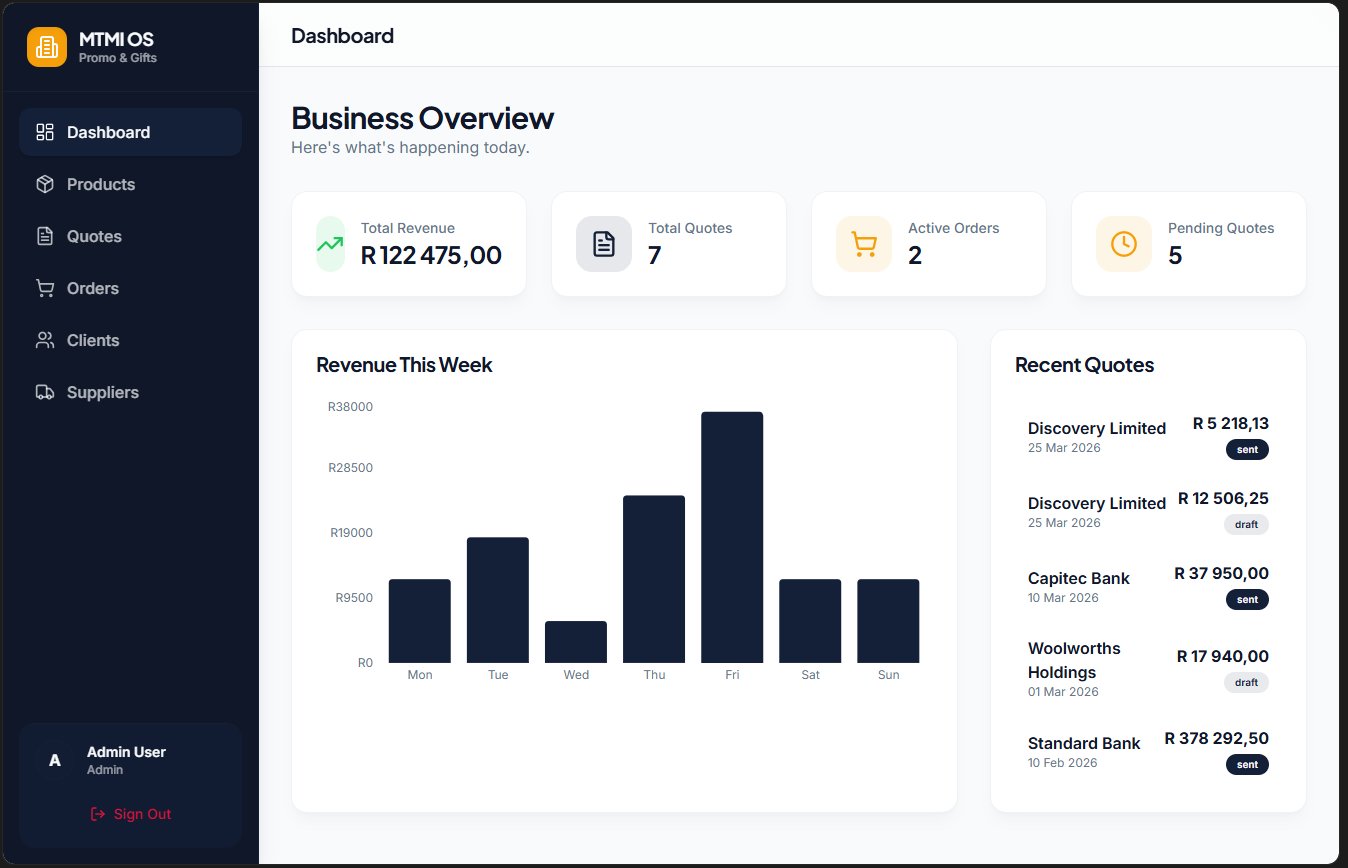The width and height of the screenshot is (1348, 868).
Task: Click the Admin User avatar
Action: coord(55,760)
